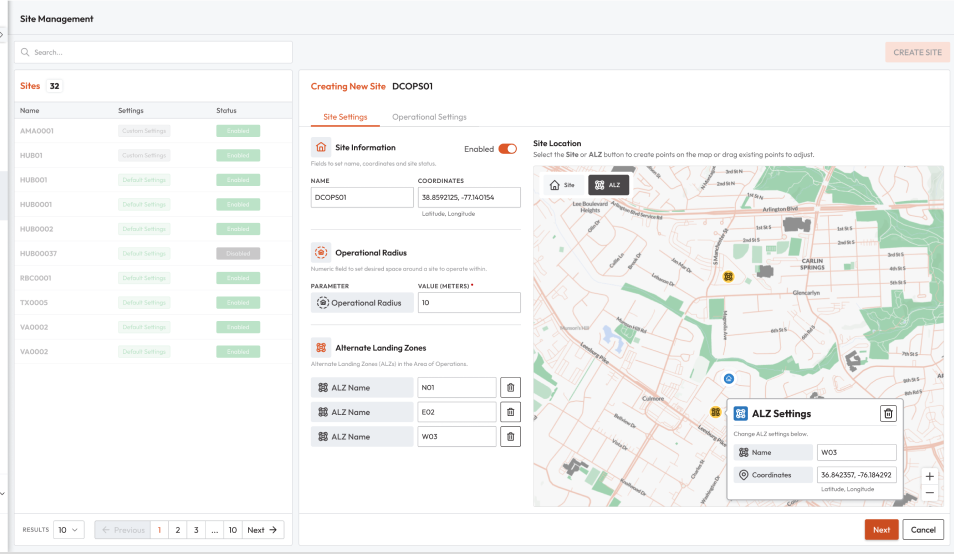Screen dimensions: 954x554
Task: Go to Next page of sites
Action: tap(263, 530)
